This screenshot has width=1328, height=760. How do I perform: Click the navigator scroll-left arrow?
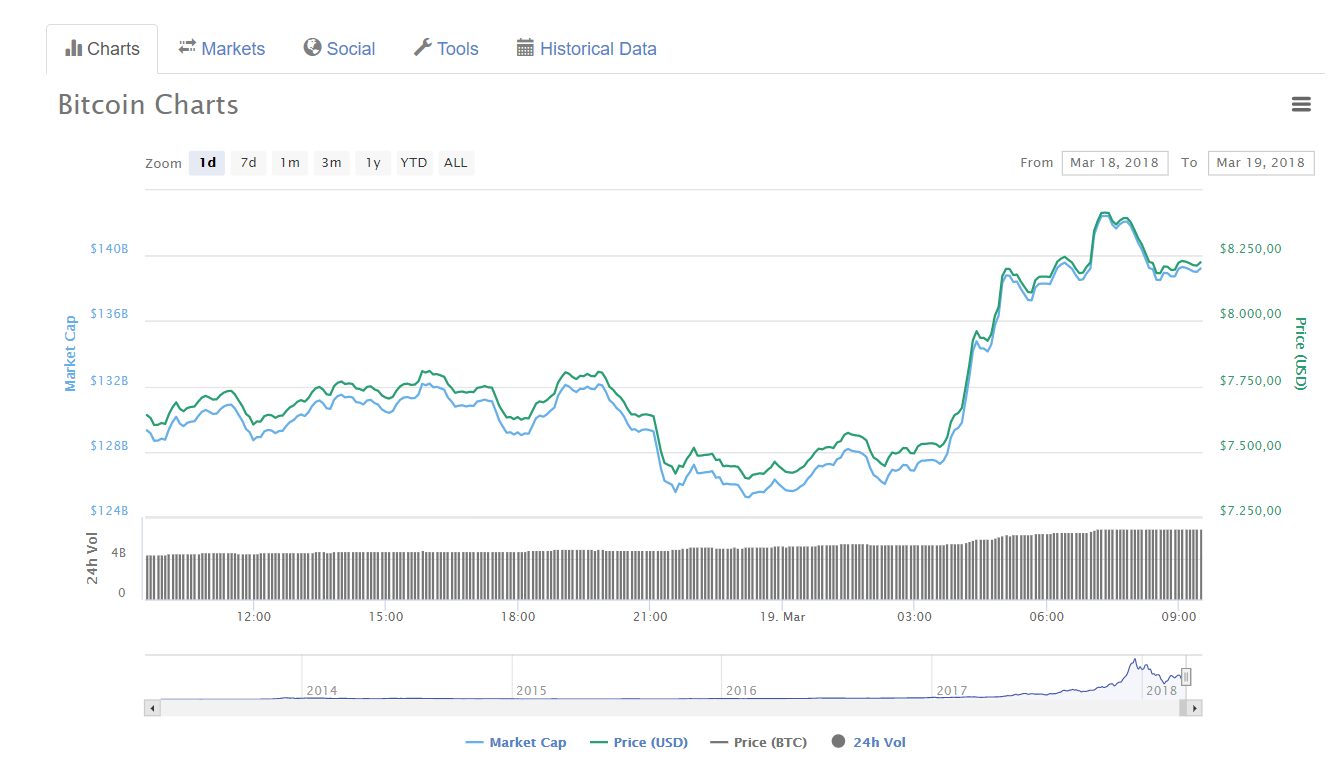pos(152,708)
